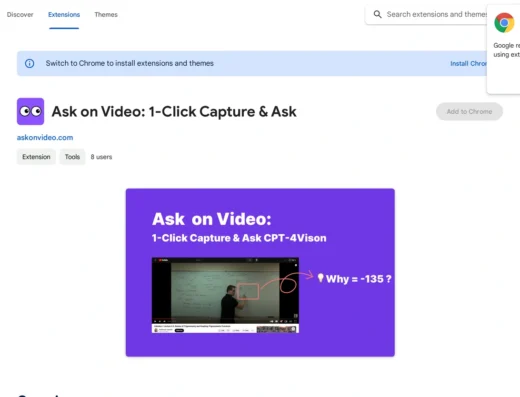
Task: Click the Chrome logo in the popup
Action: (x=504, y=23)
